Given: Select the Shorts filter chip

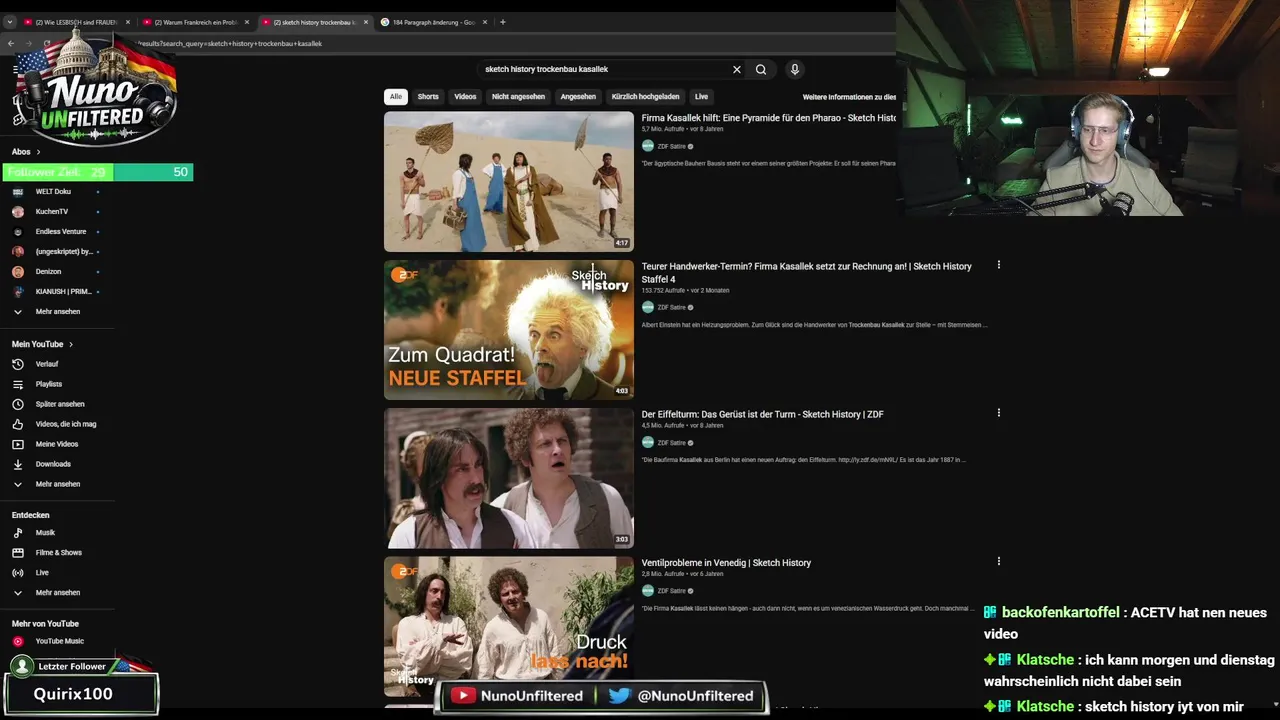Looking at the screenshot, I should pyautogui.click(x=428, y=97).
